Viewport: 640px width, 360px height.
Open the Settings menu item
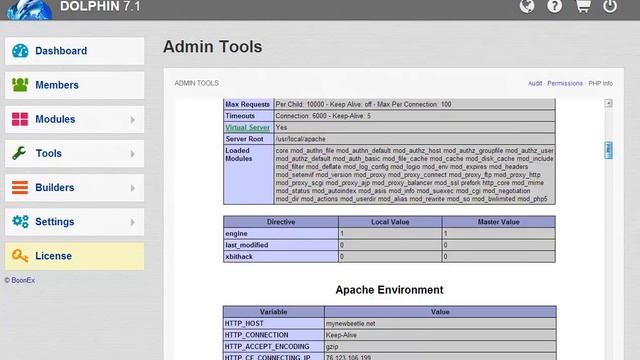pyautogui.click(x=75, y=222)
